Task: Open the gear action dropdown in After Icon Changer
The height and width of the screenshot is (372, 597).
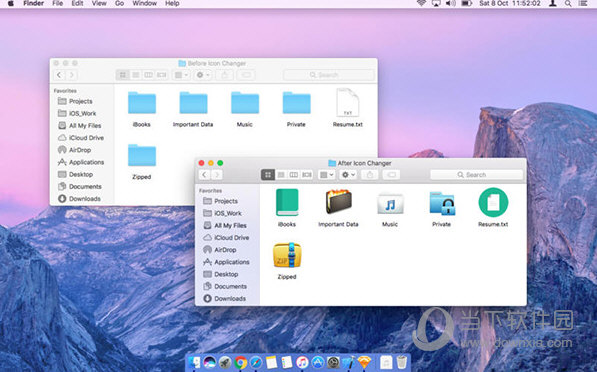Action: 348,175
